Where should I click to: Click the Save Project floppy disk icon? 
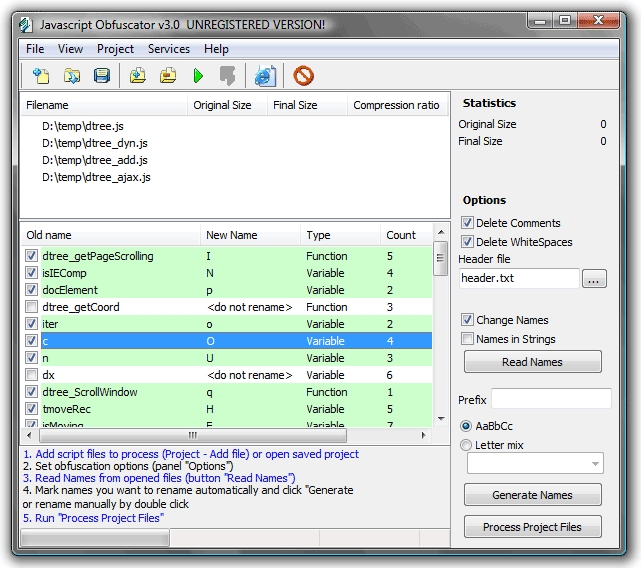[x=101, y=75]
